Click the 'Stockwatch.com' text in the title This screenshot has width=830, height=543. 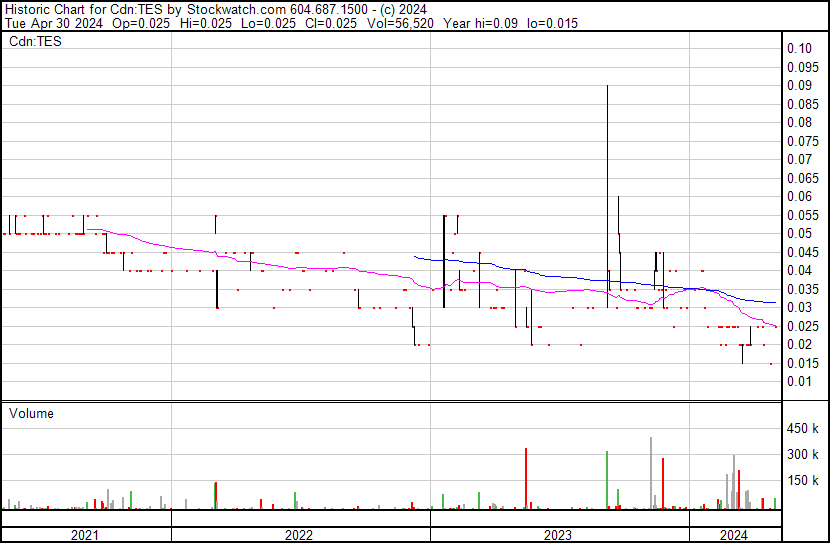236,10
